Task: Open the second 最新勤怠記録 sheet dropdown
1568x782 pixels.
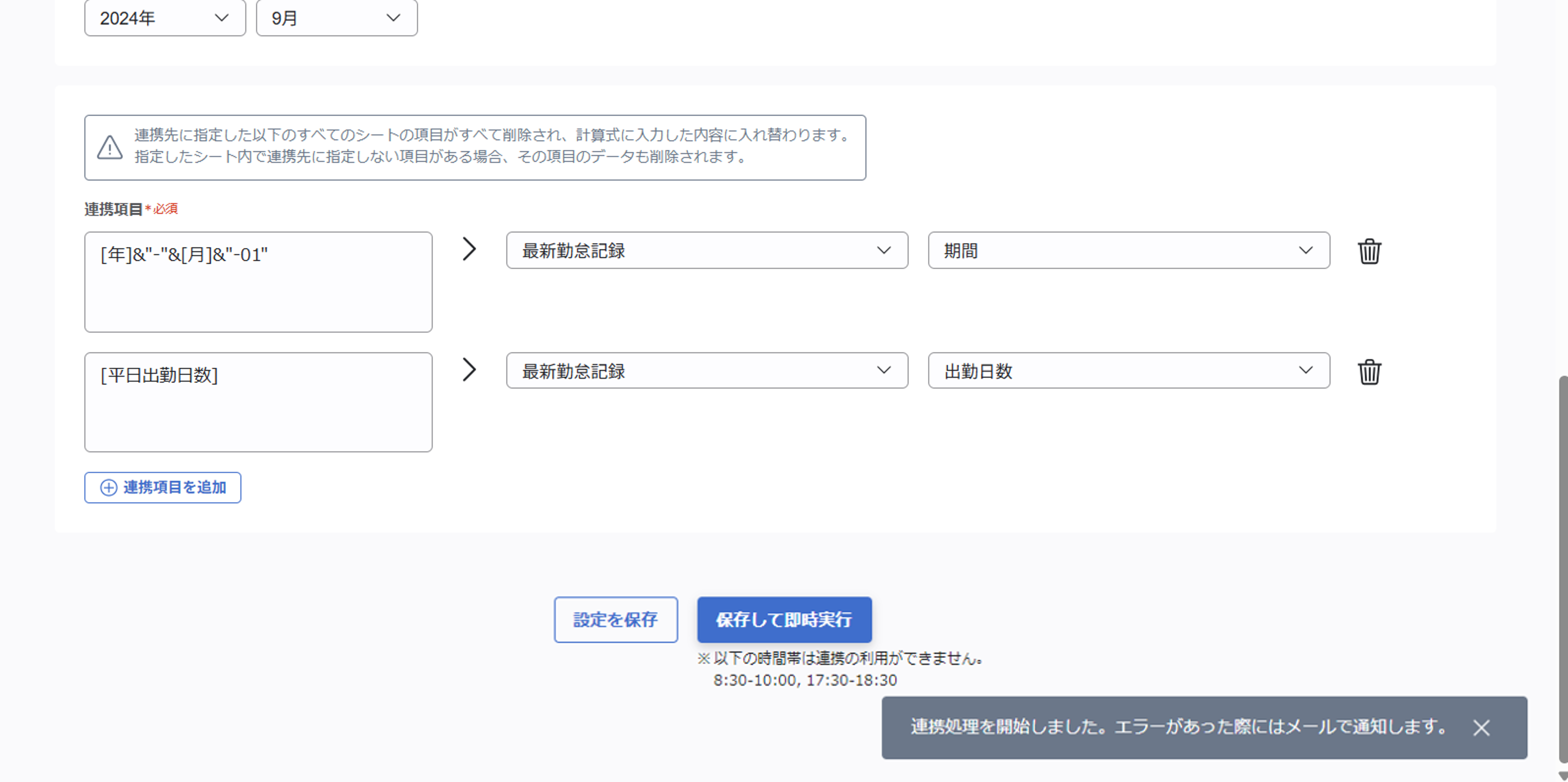Action: (x=706, y=370)
